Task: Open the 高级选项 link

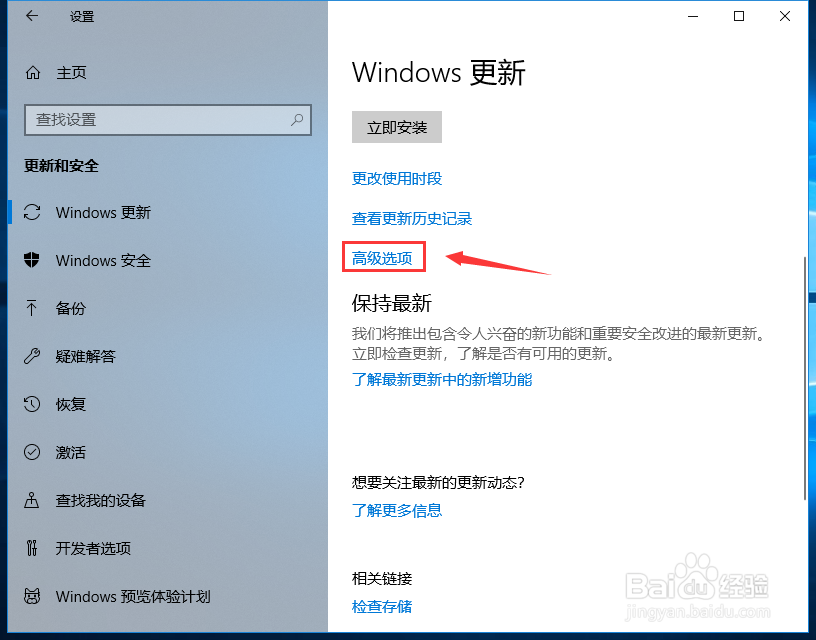Action: tap(382, 258)
